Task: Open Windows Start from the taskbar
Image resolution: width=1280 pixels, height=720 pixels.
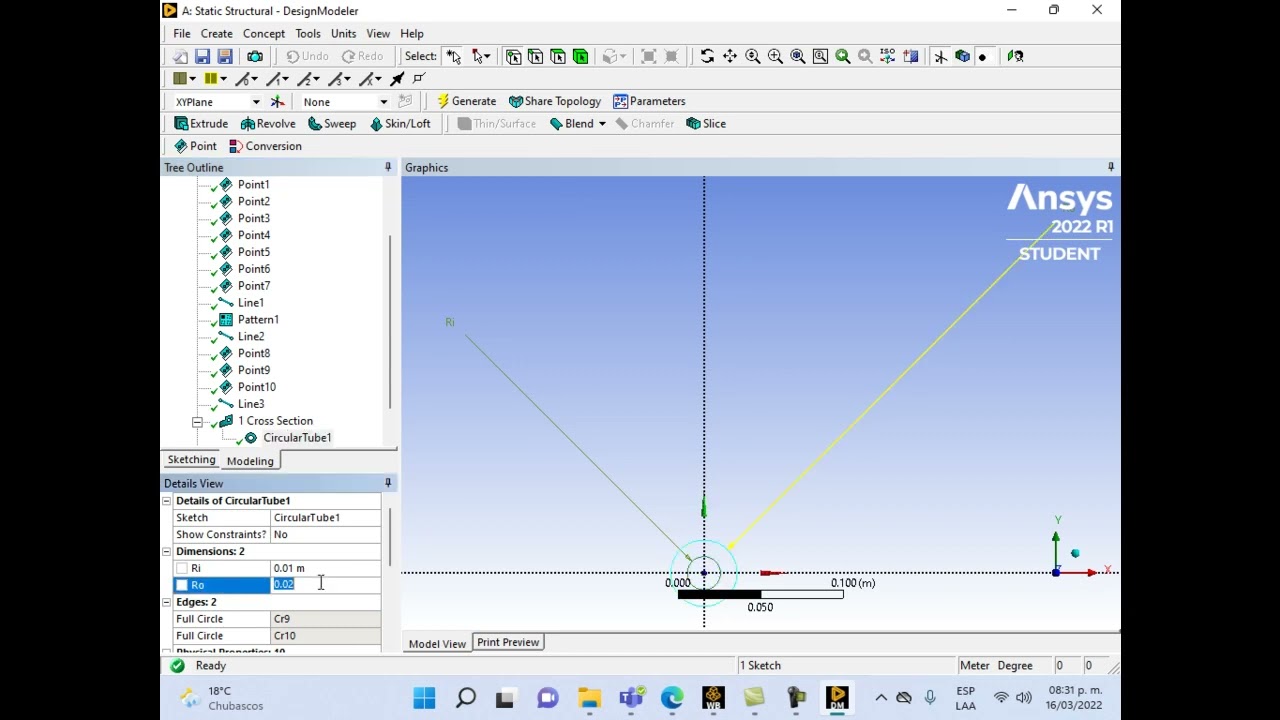Action: click(424, 697)
